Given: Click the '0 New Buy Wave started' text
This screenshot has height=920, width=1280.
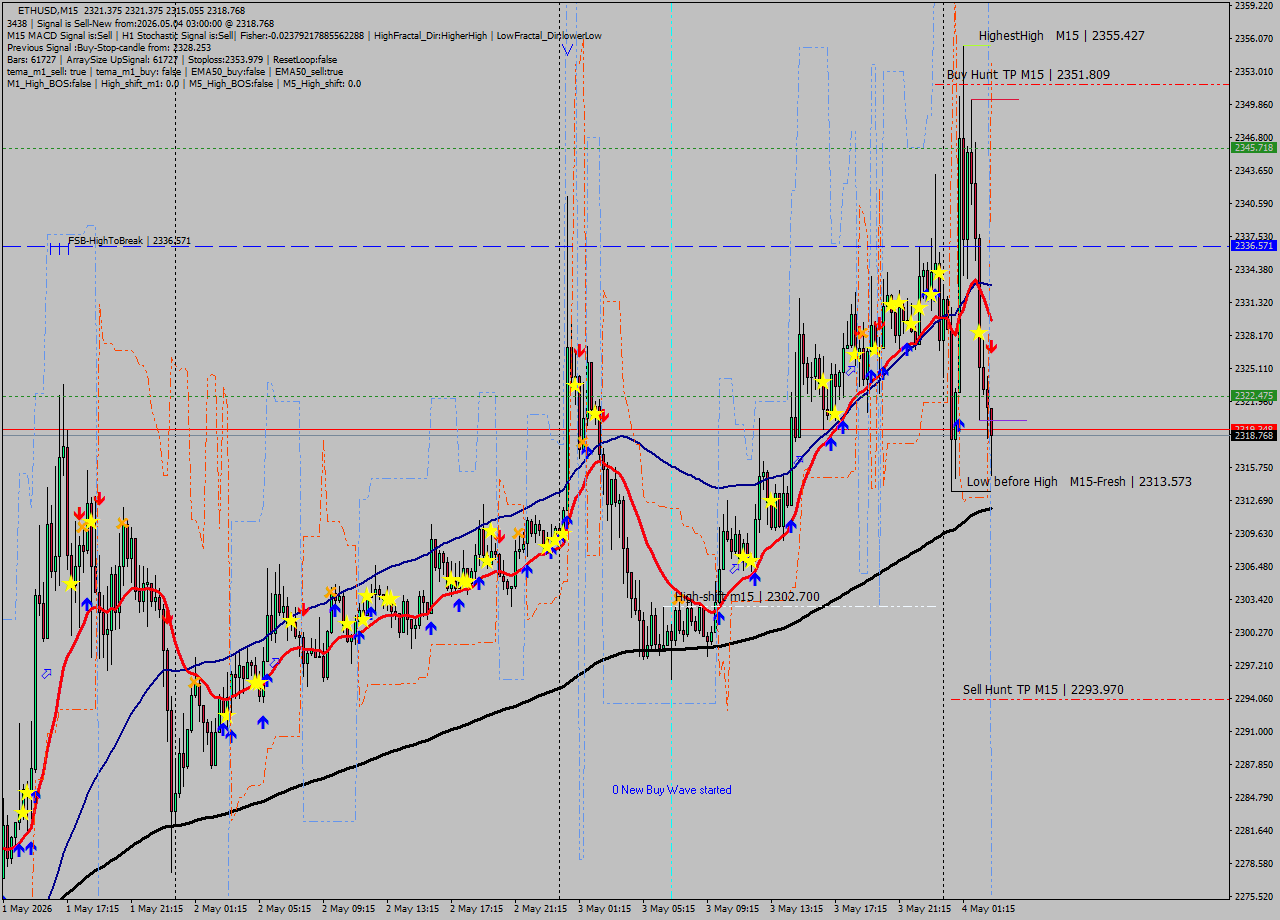Looking at the screenshot, I should point(672,790).
